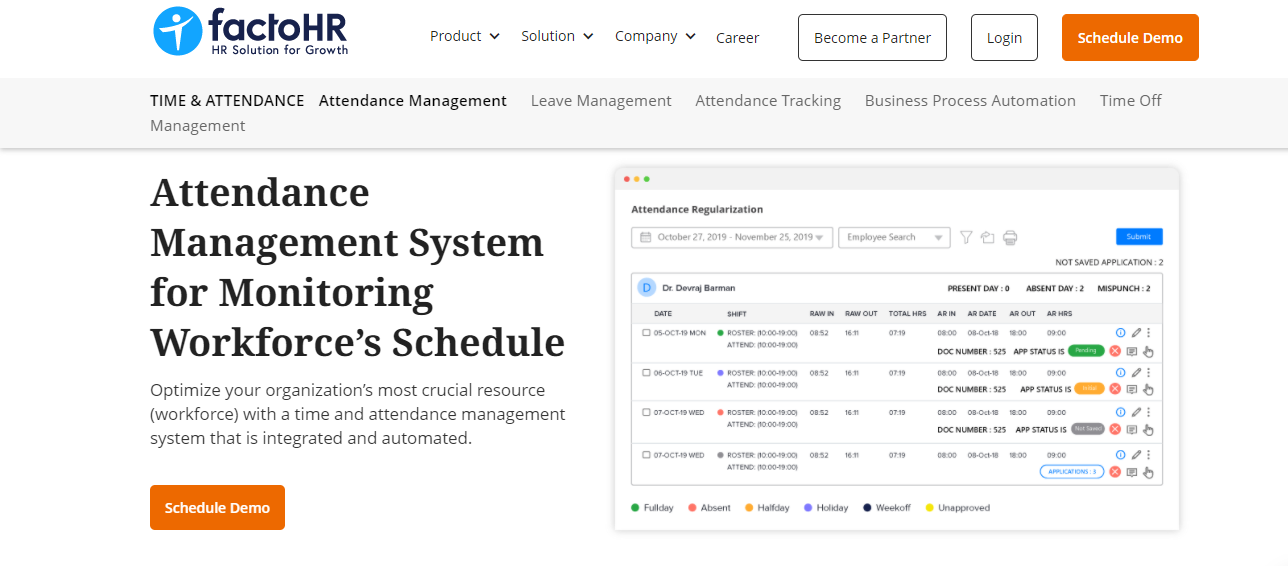
Task: Click the hand icon in Not Saved row
Action: pyautogui.click(x=1148, y=430)
